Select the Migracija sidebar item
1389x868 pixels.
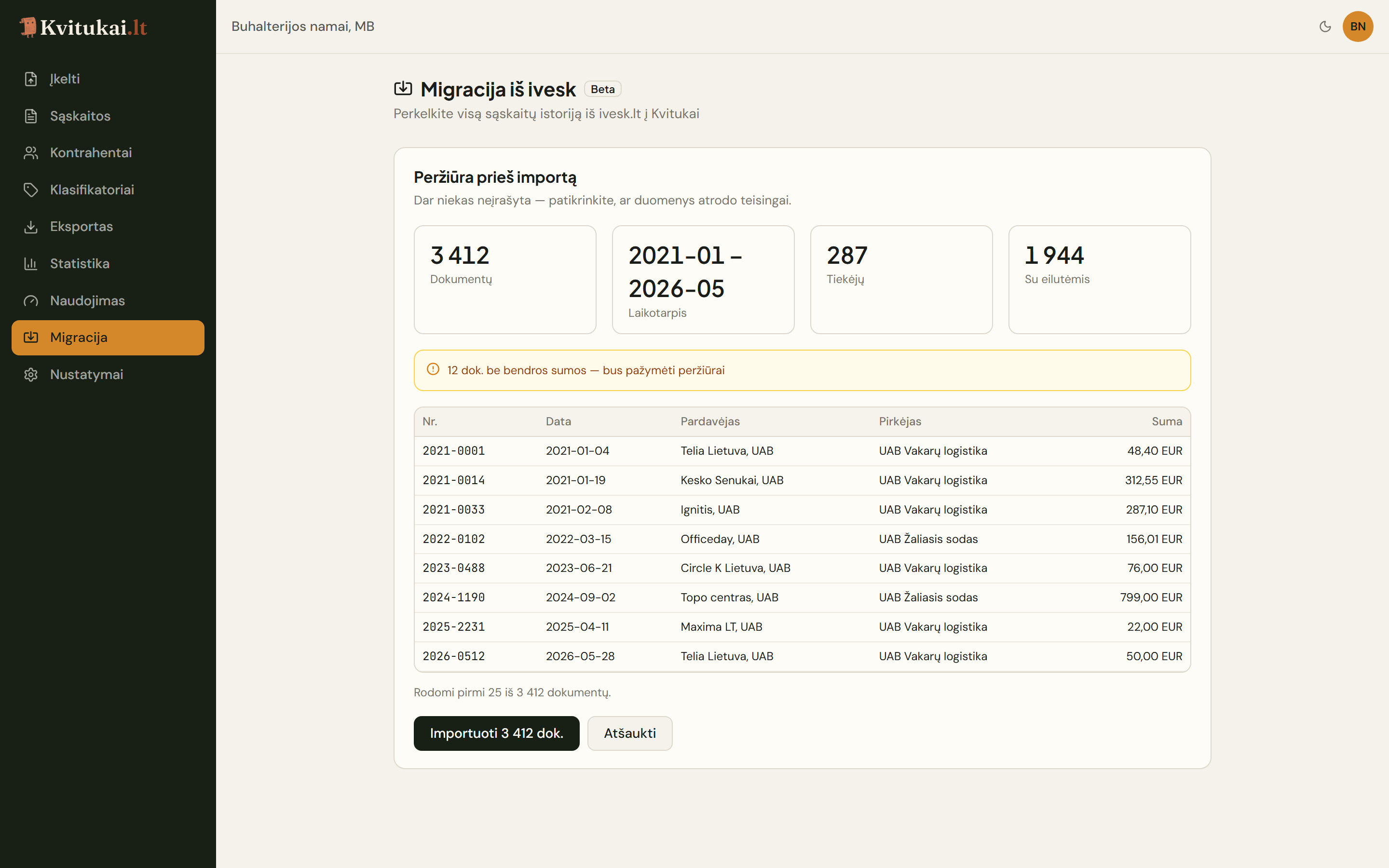click(108, 338)
